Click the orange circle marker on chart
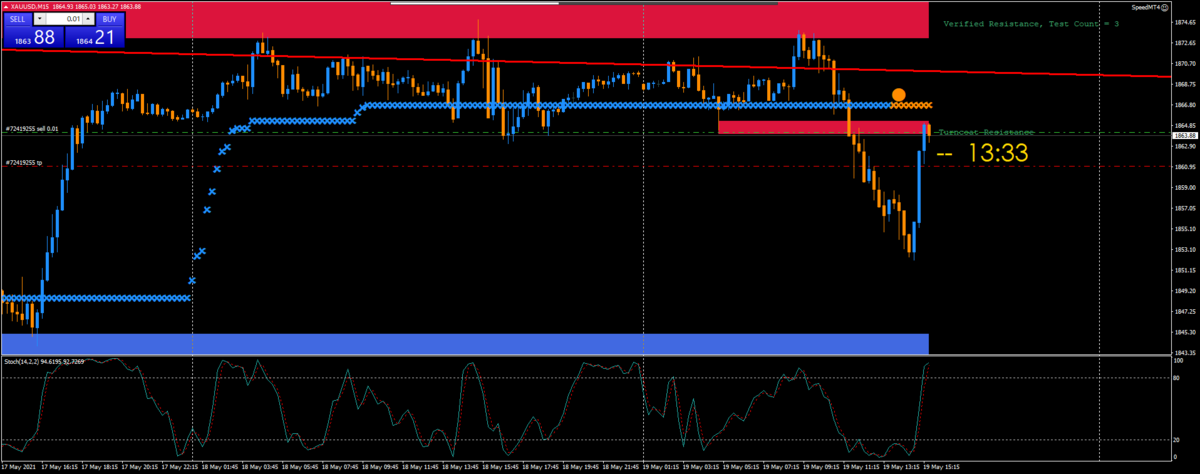 (898, 95)
